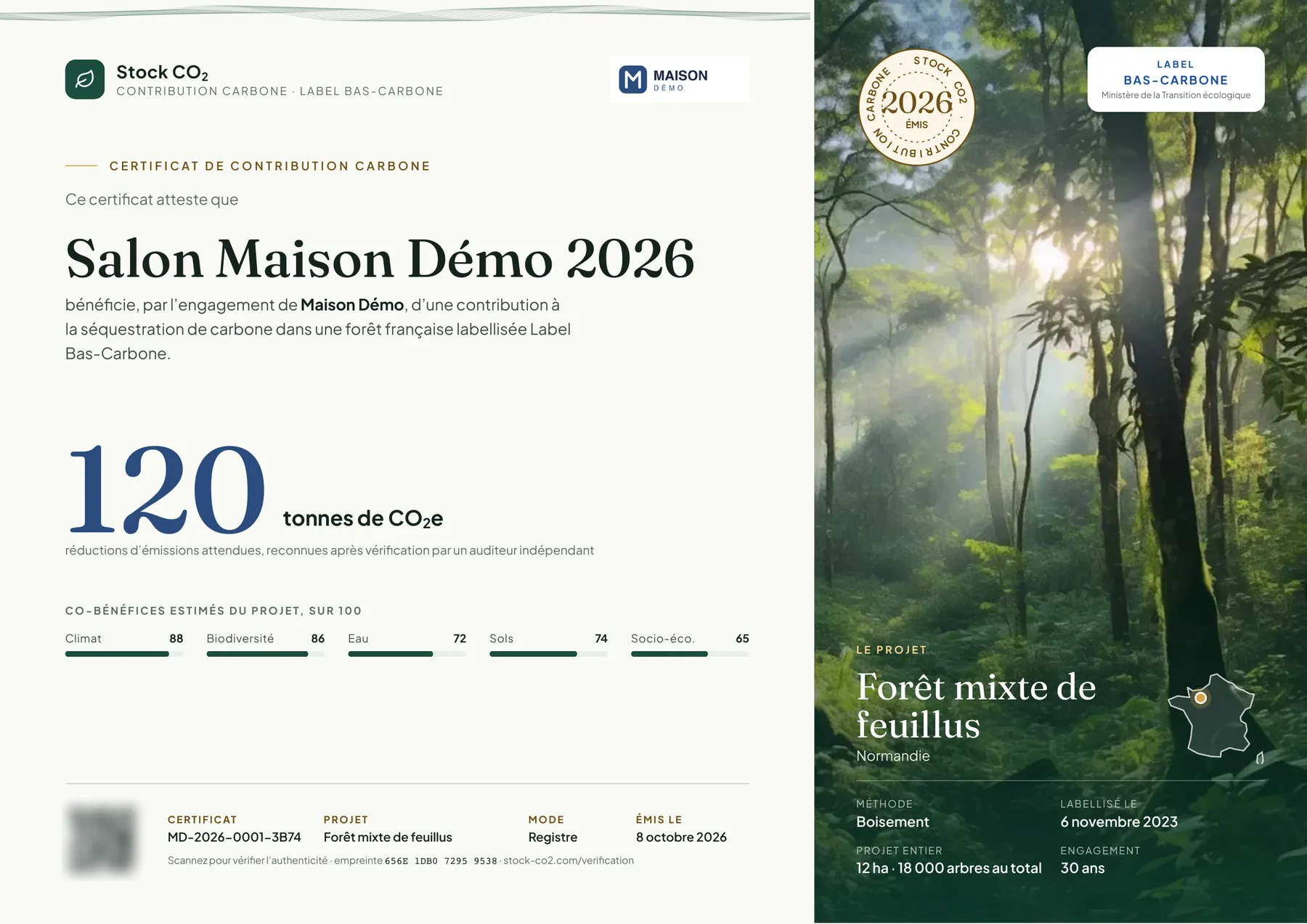Viewport: 1307px width, 924px height.
Task: Click the France map location marker
Action: click(x=1201, y=698)
